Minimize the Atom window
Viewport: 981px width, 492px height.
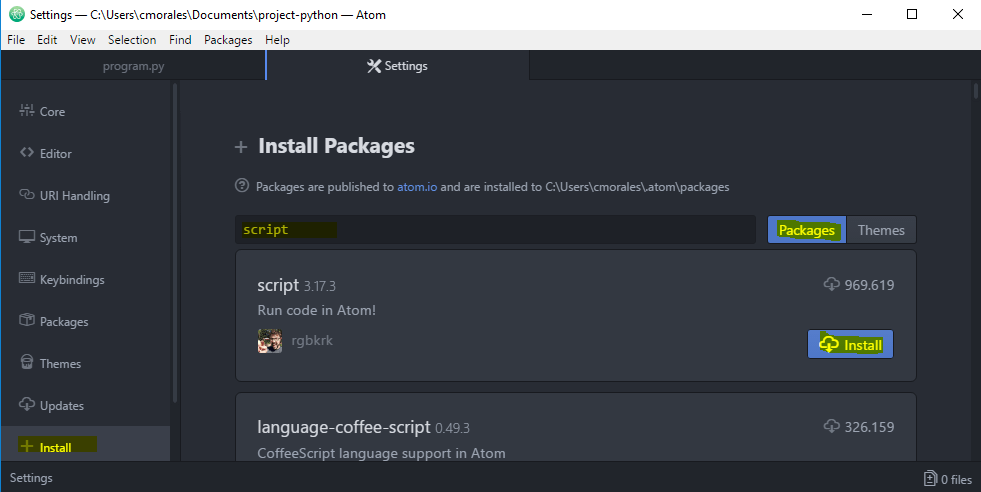coord(867,14)
